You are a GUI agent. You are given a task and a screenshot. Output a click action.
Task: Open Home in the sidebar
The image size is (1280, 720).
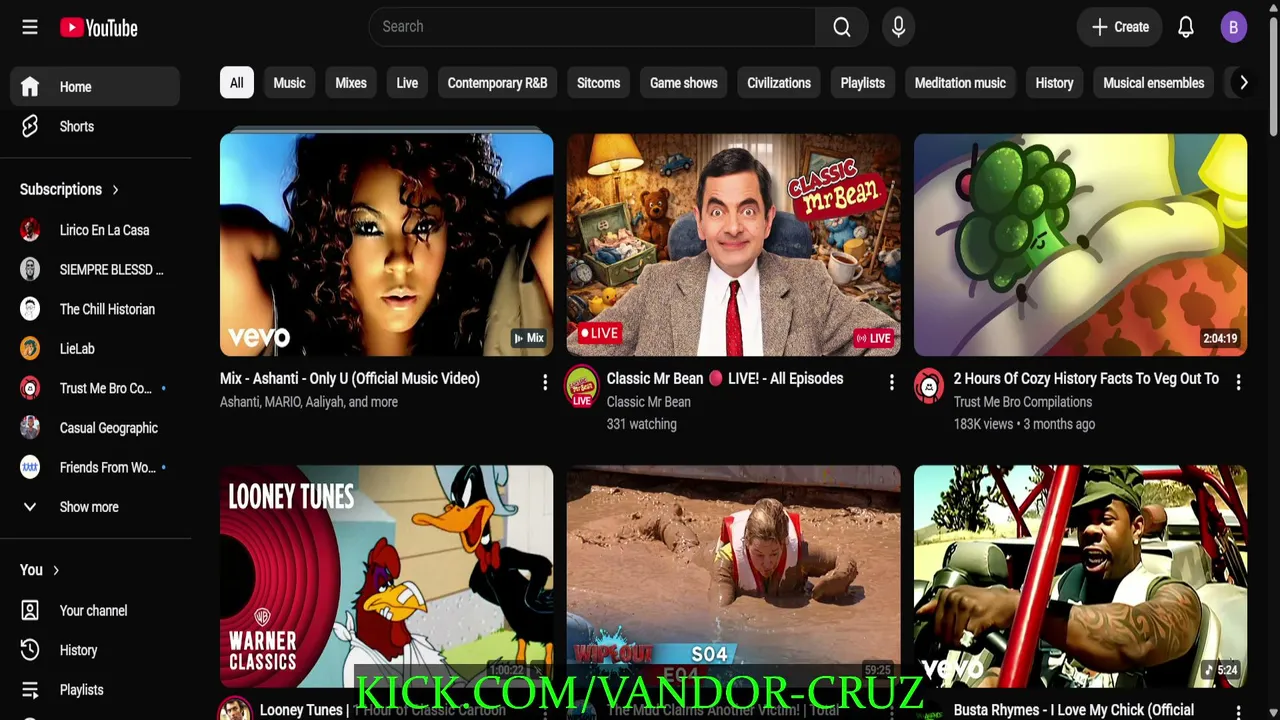(x=95, y=87)
